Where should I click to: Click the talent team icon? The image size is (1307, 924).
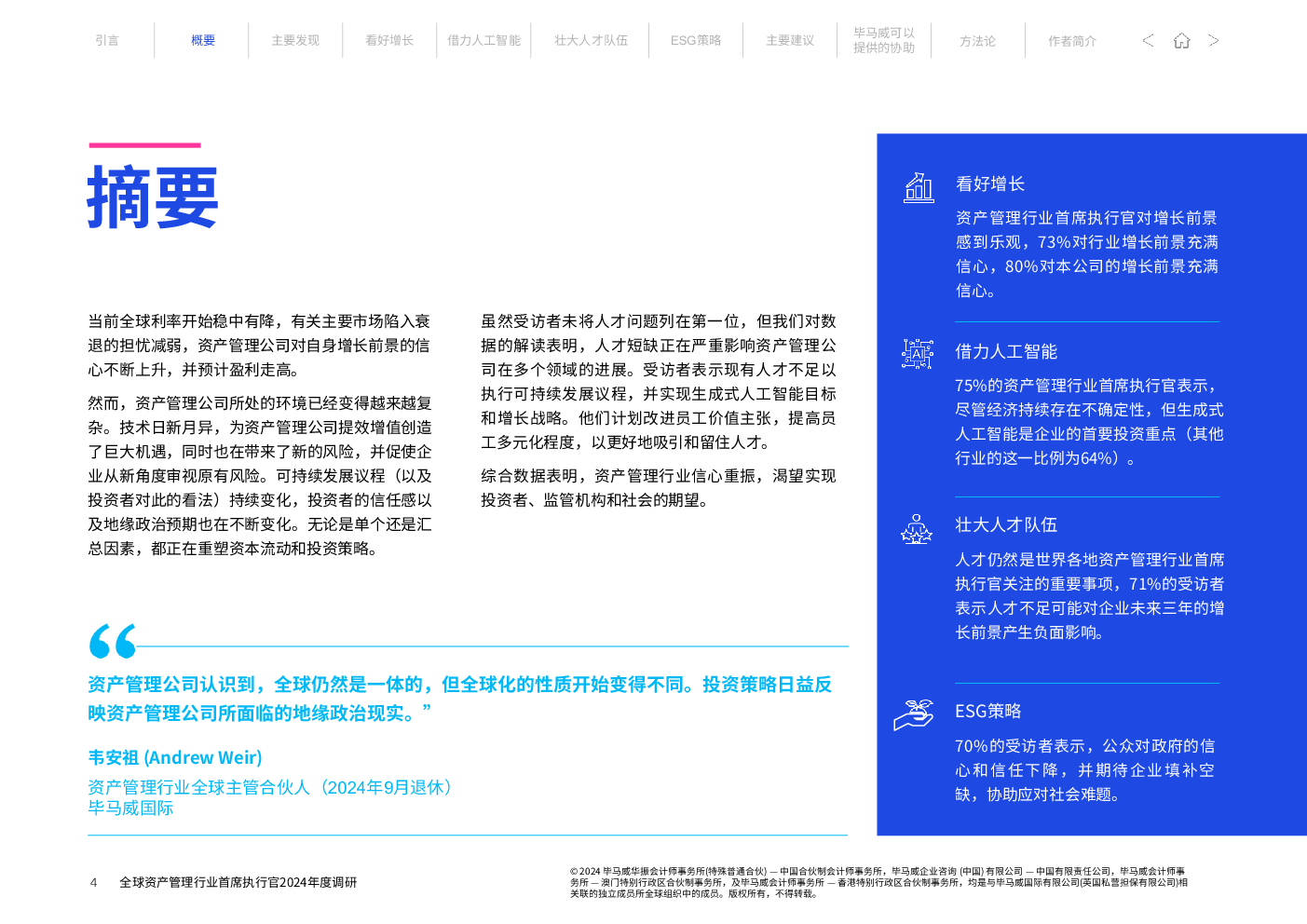917,529
